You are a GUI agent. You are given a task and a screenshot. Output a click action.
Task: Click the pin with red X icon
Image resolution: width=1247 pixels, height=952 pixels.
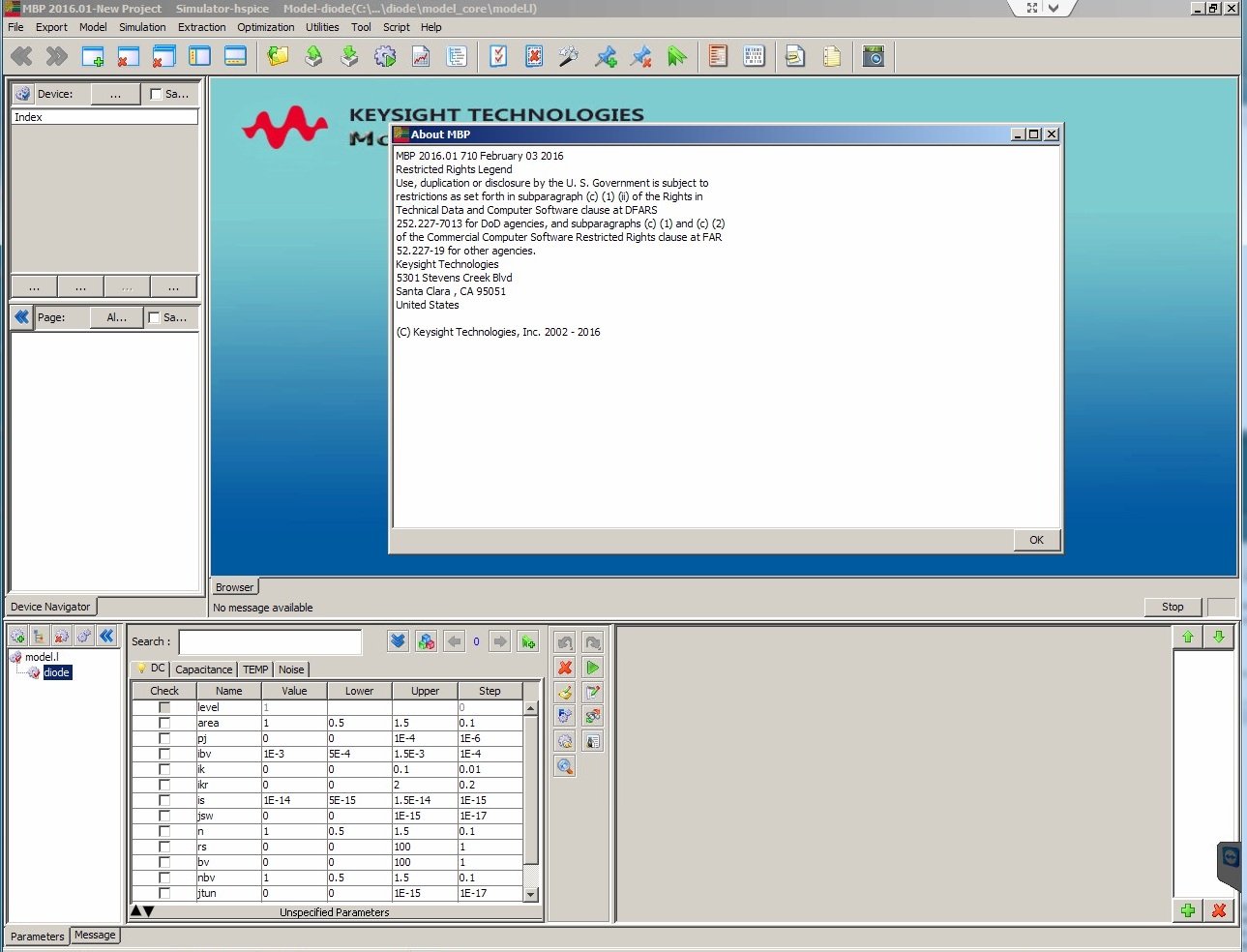(640, 56)
